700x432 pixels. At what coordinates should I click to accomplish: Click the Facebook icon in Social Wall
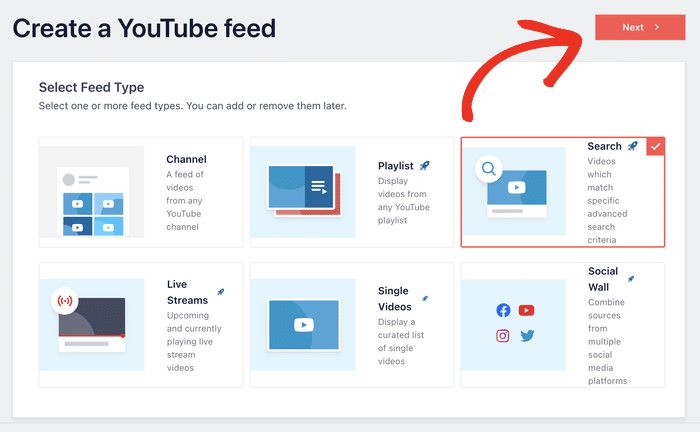[503, 311]
